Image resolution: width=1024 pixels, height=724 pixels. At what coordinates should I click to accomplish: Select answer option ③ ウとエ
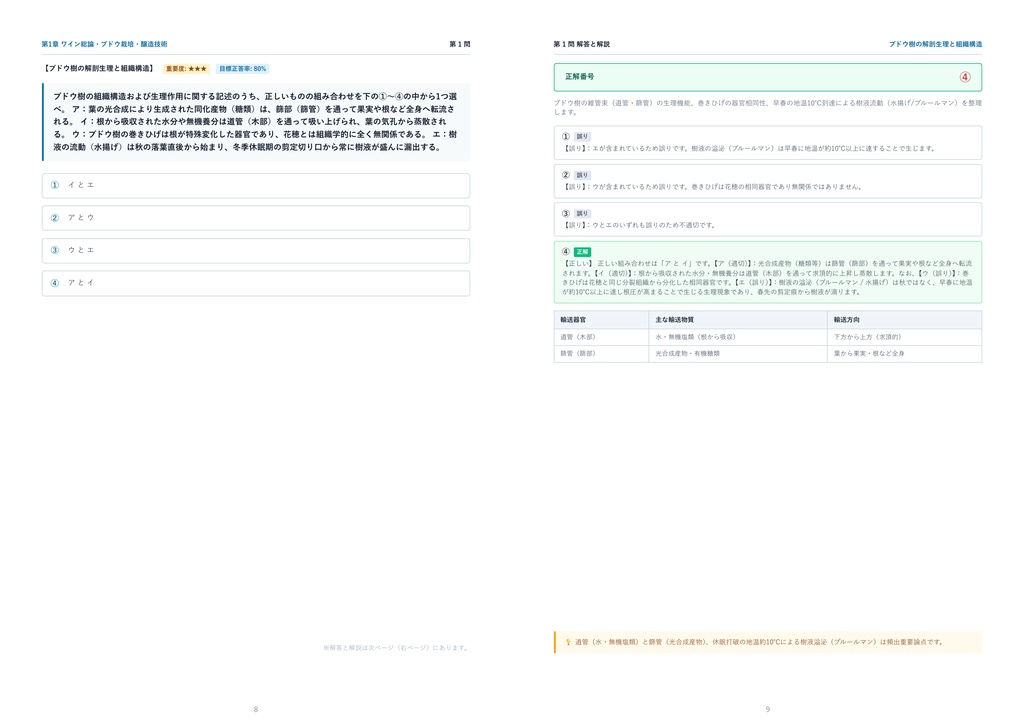(x=256, y=251)
